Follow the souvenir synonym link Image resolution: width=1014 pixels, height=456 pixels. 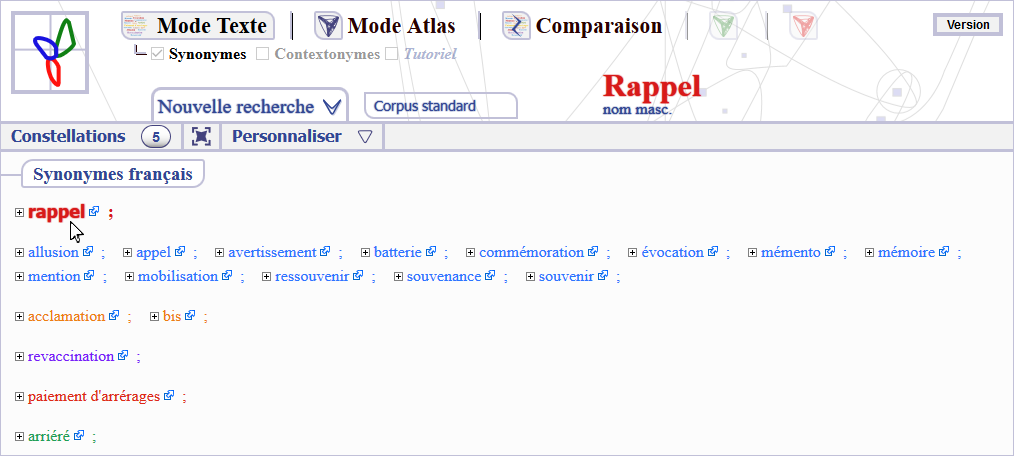click(565, 276)
